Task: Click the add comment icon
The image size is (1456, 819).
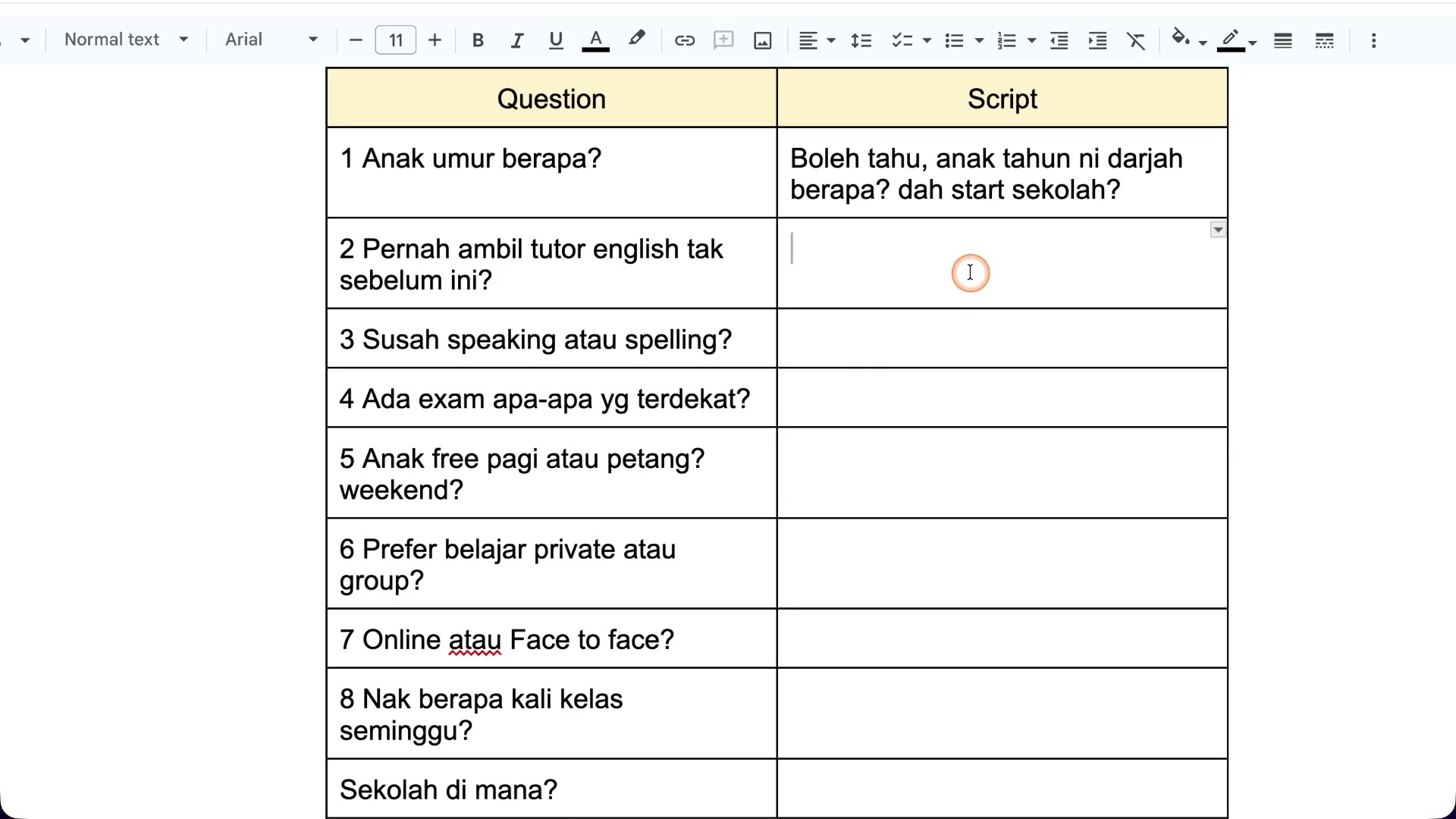Action: (x=723, y=40)
